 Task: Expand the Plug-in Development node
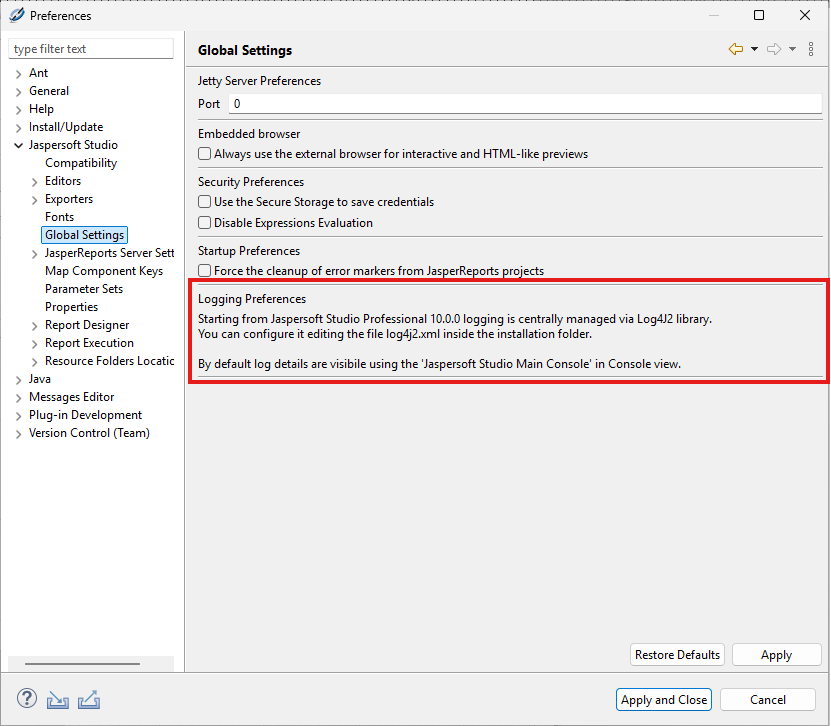click(x=19, y=416)
